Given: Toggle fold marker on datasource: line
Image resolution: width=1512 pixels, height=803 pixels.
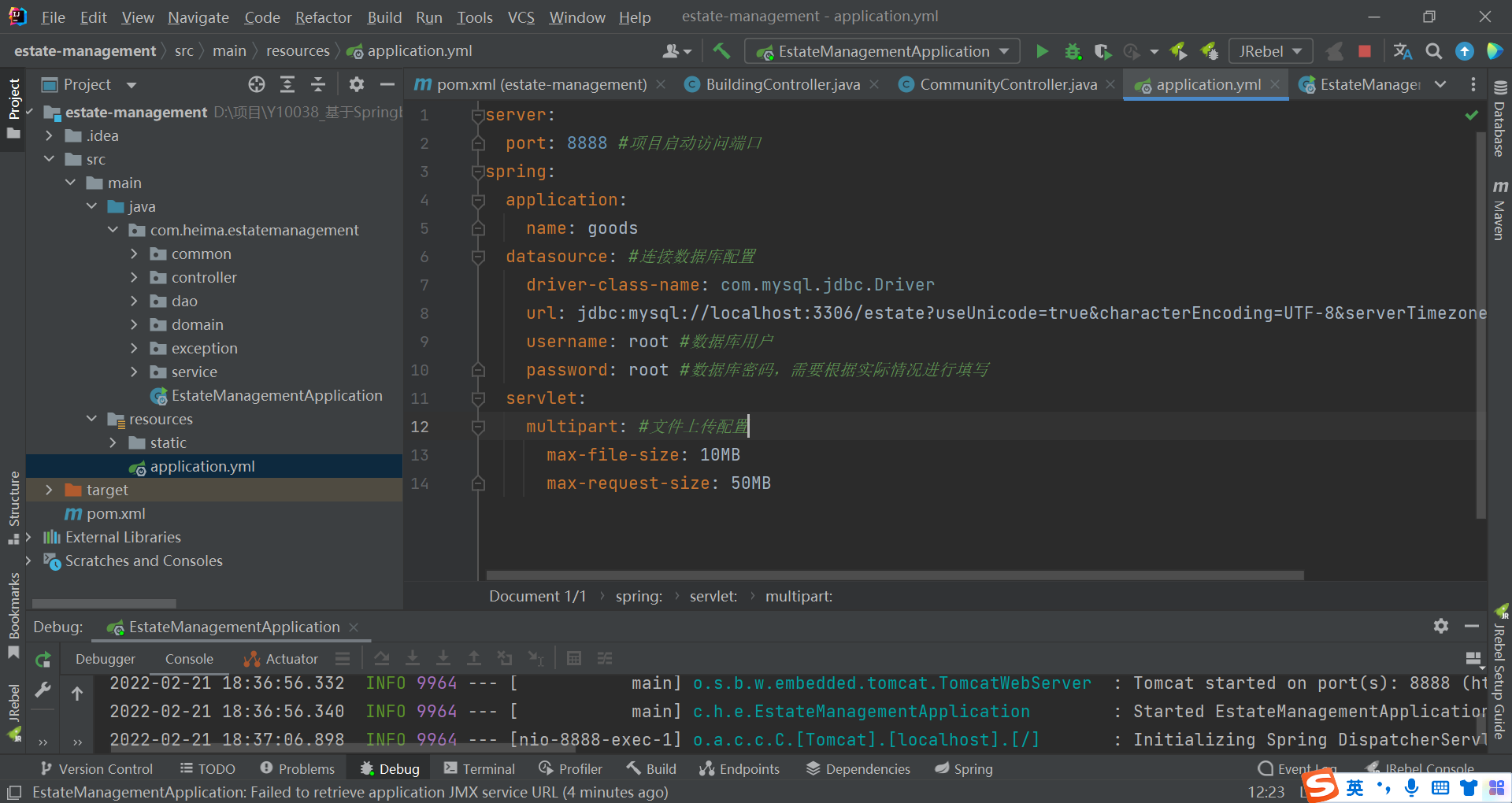Looking at the screenshot, I should (477, 257).
